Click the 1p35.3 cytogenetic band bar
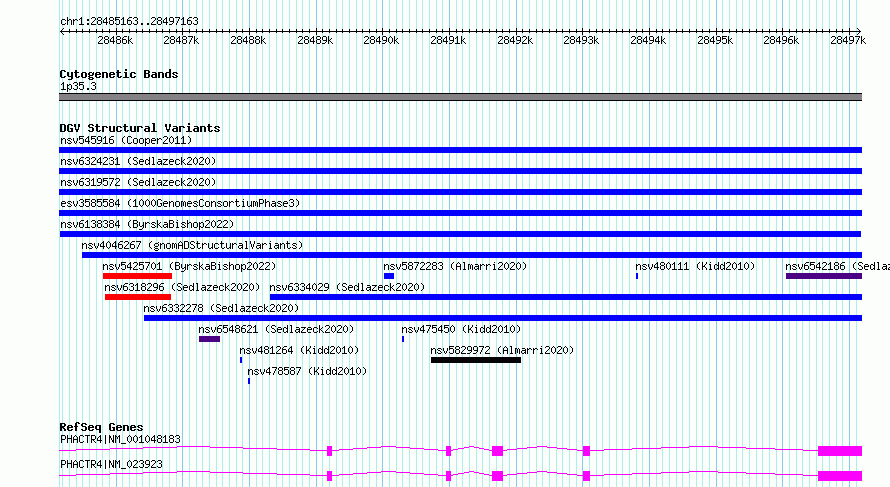This screenshot has width=890, height=487. (x=460, y=97)
